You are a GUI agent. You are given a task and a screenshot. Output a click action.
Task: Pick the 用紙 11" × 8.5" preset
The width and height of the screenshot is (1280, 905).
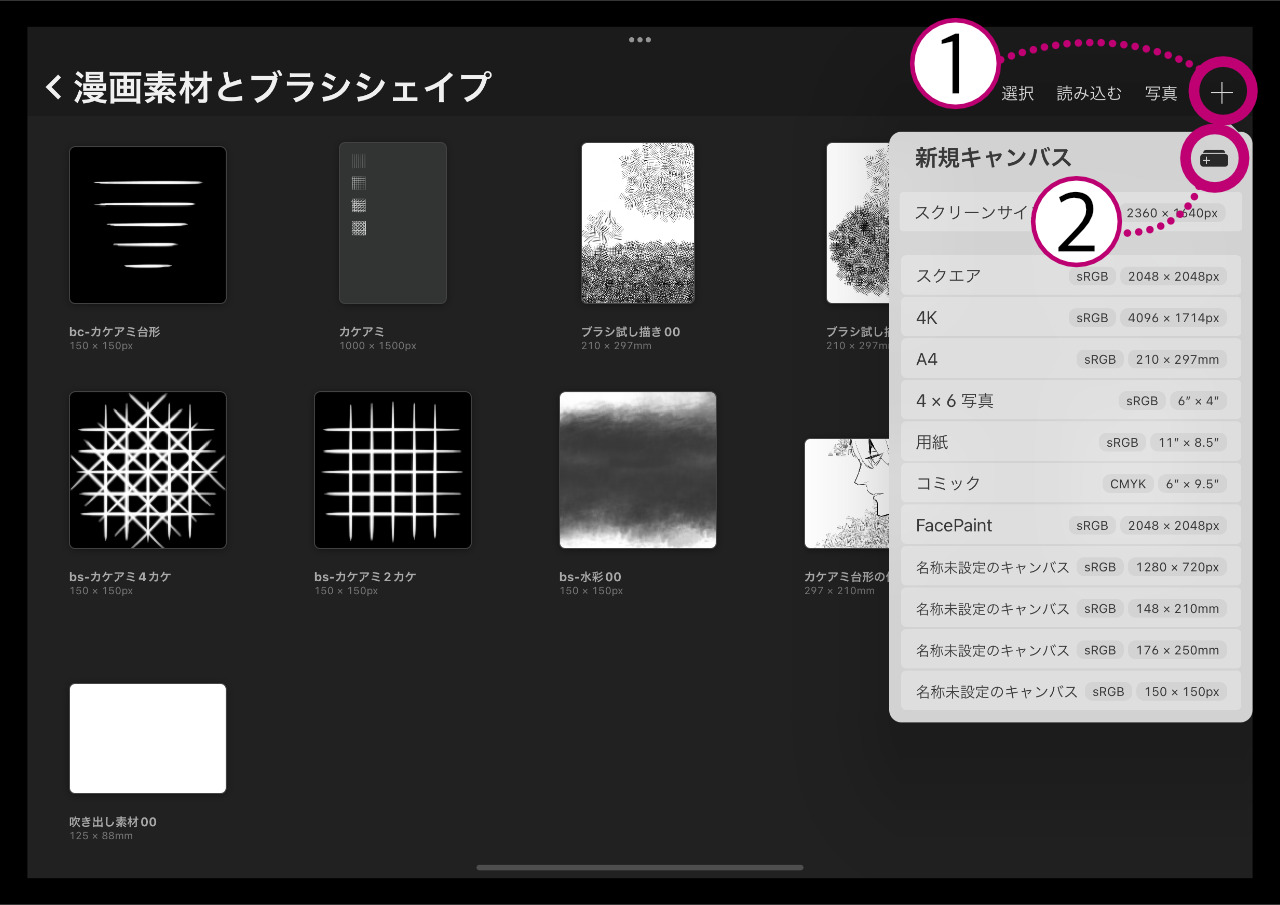point(1070,442)
